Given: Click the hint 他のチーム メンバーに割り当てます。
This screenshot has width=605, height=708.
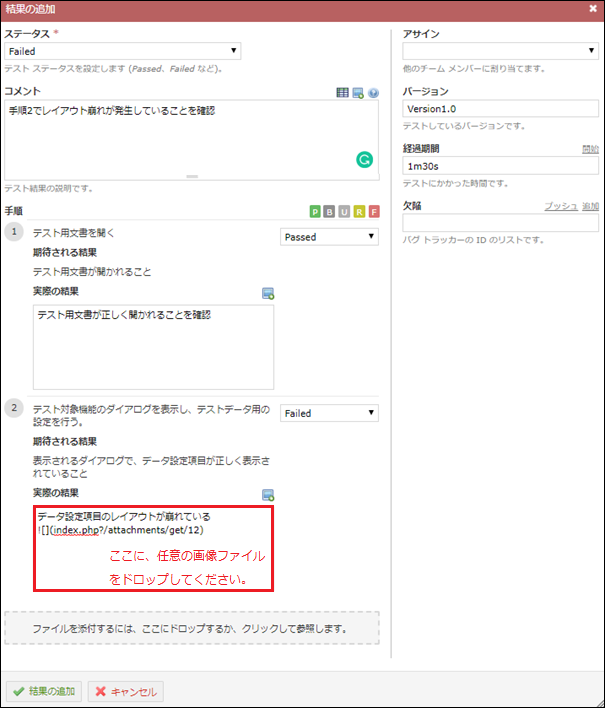Looking at the screenshot, I should pyautogui.click(x=475, y=69).
